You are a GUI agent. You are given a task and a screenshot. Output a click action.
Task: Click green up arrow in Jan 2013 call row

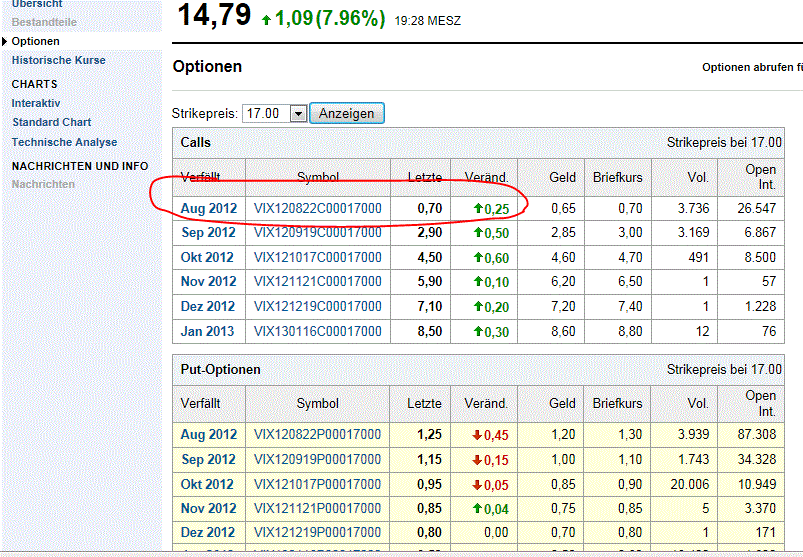point(479,331)
